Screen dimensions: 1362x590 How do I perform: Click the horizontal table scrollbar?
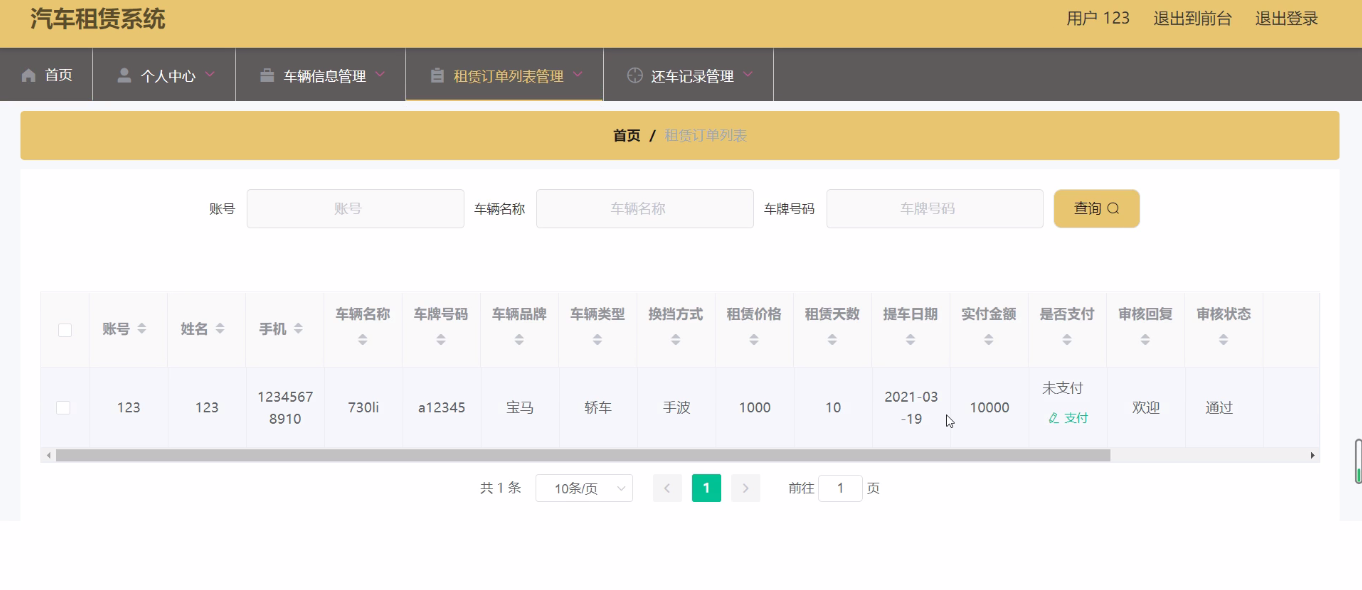click(x=582, y=455)
